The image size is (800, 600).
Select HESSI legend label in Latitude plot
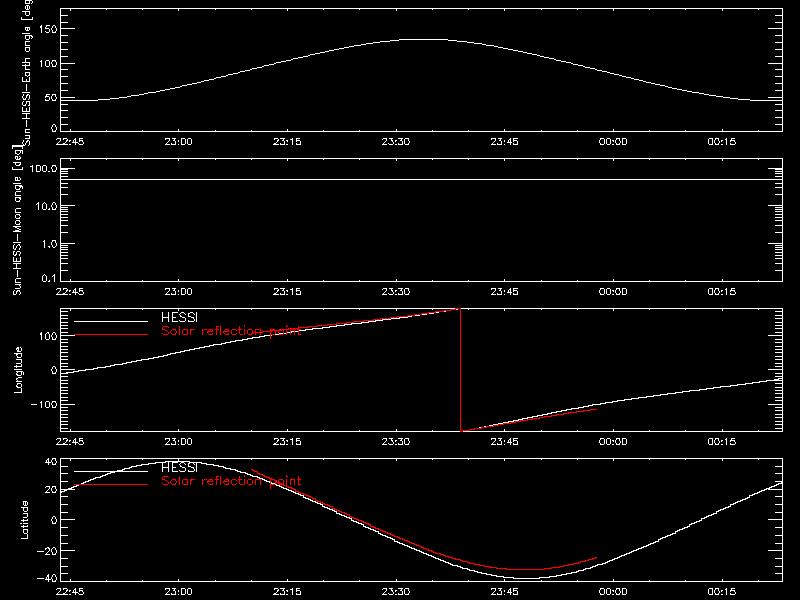pyautogui.click(x=179, y=467)
